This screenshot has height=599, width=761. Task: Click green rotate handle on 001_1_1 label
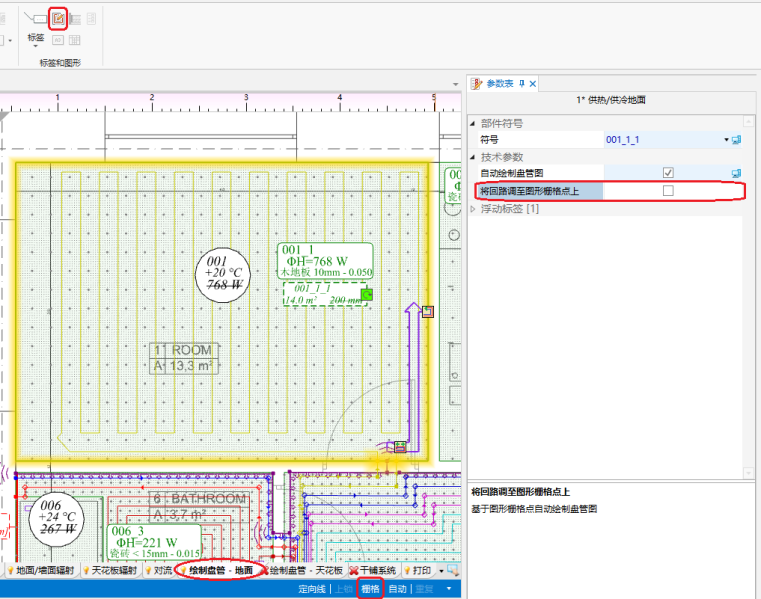(x=367, y=295)
